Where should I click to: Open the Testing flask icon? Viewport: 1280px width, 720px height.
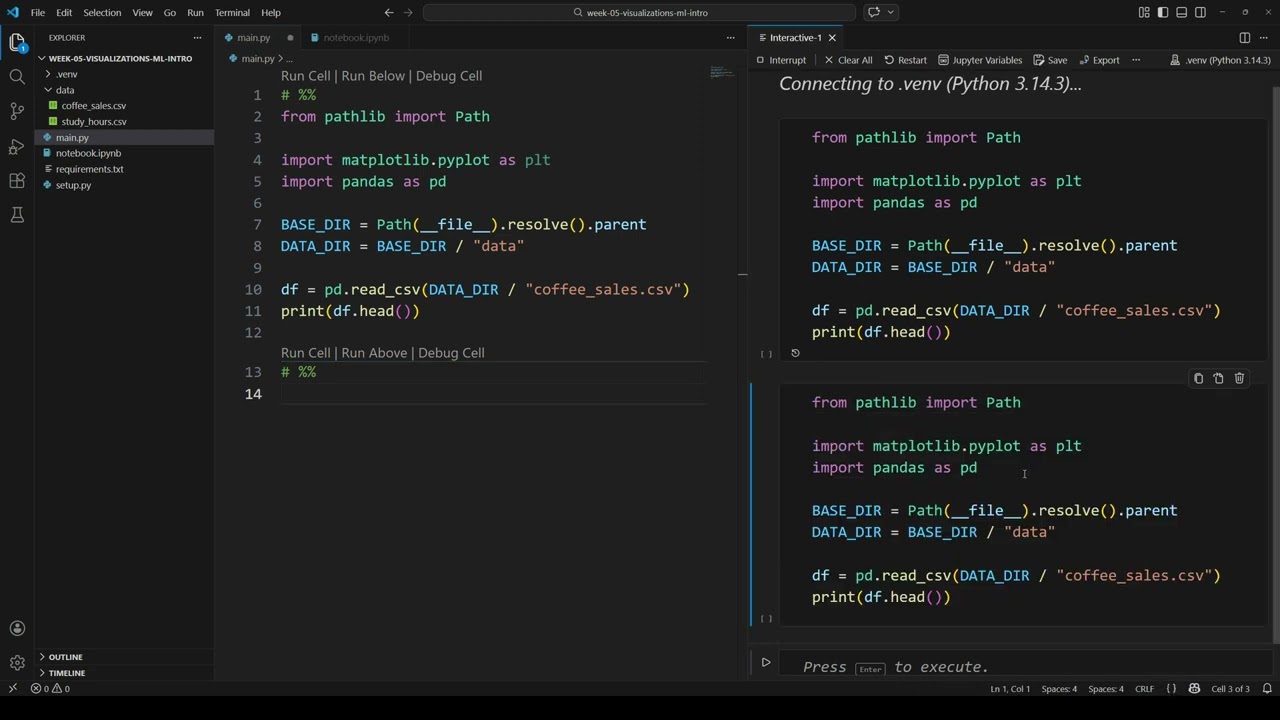coord(17,215)
